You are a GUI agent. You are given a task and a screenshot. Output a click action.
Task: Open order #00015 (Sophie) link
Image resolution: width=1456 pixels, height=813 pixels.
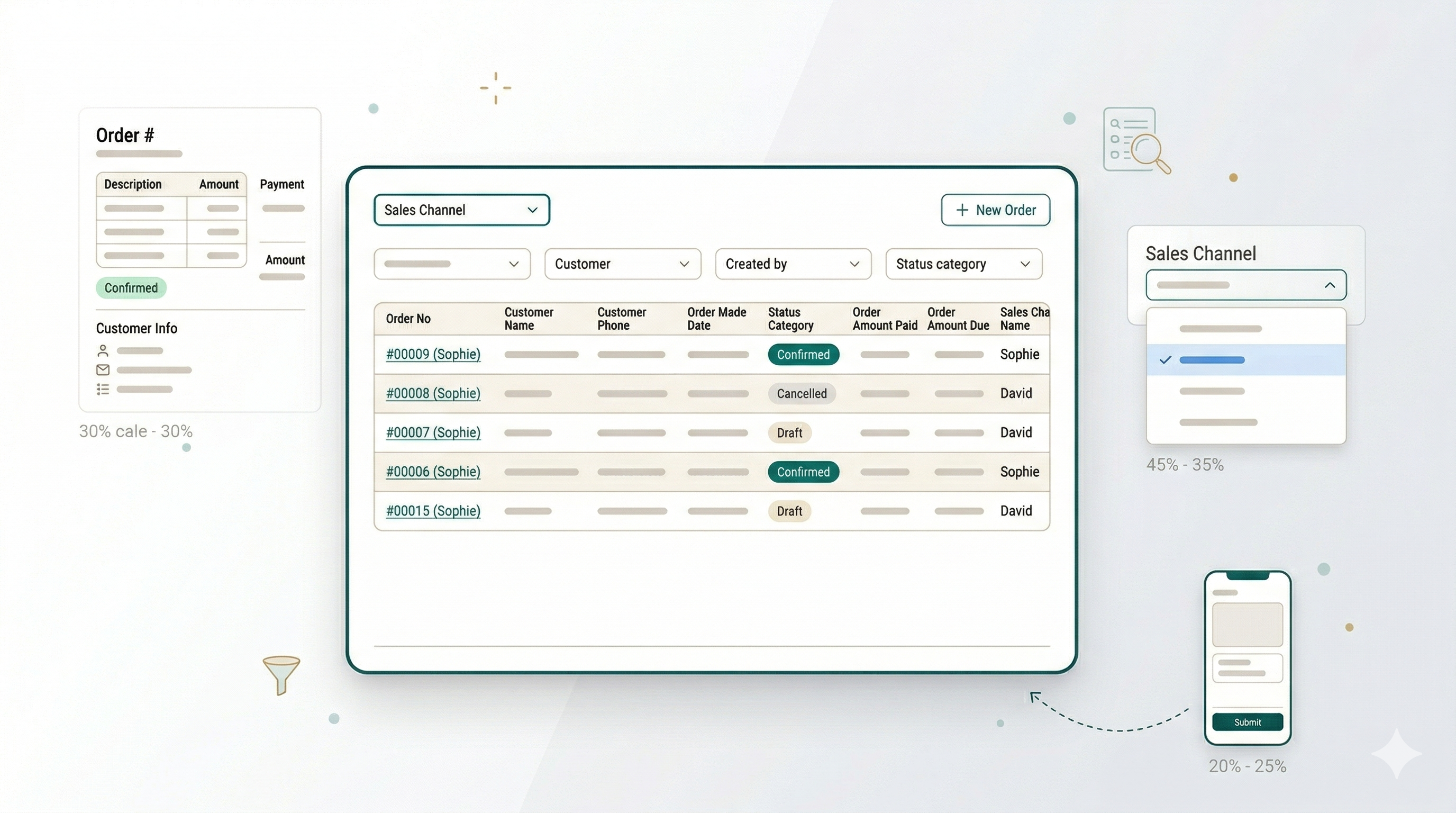433,511
